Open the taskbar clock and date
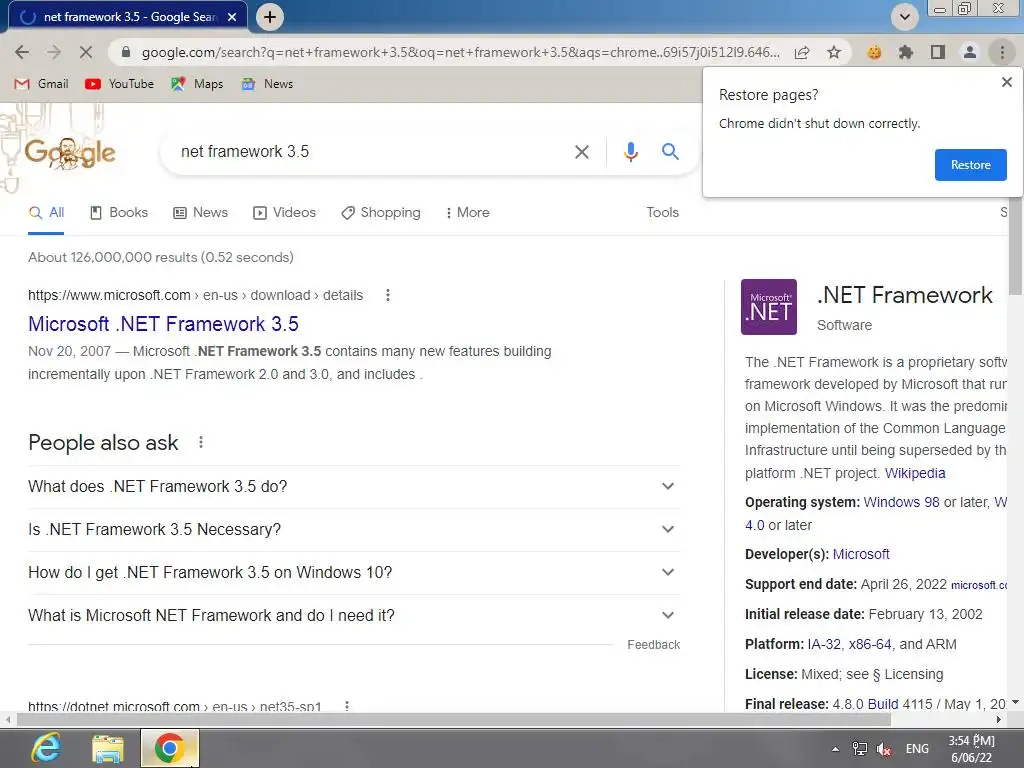This screenshot has width=1024, height=768. (971, 749)
